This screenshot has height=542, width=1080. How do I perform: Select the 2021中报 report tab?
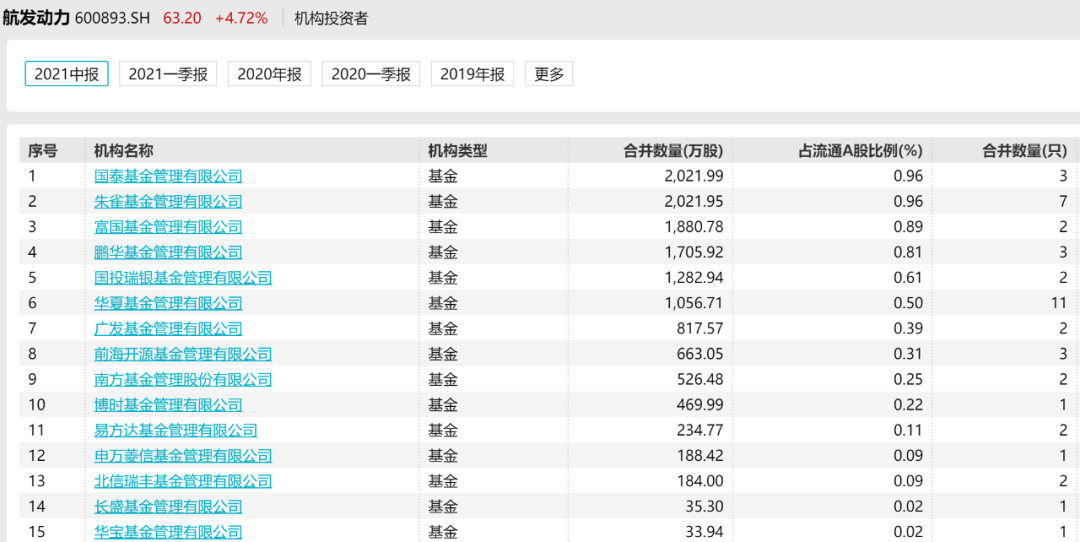tap(67, 74)
